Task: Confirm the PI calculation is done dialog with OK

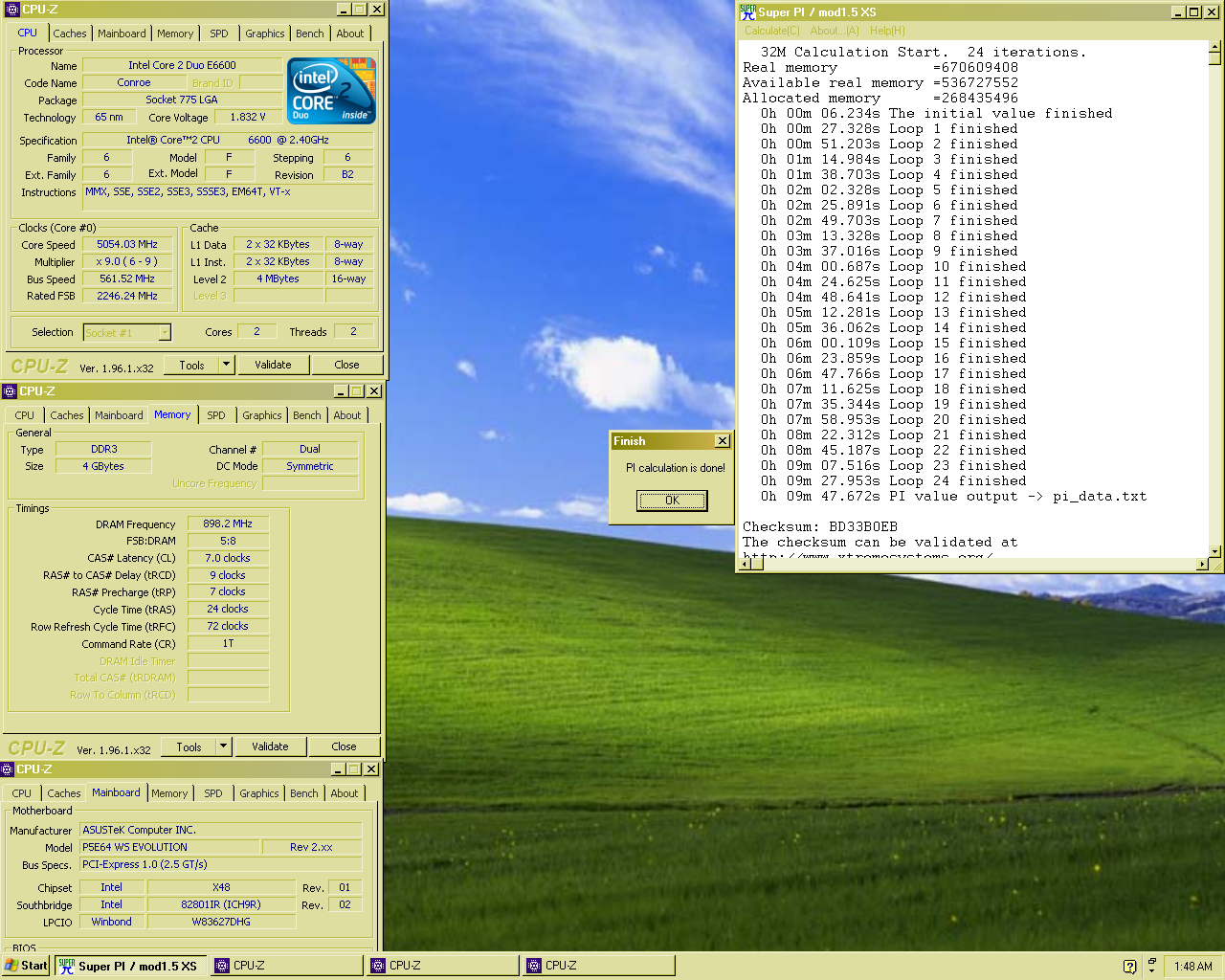Action: click(672, 501)
